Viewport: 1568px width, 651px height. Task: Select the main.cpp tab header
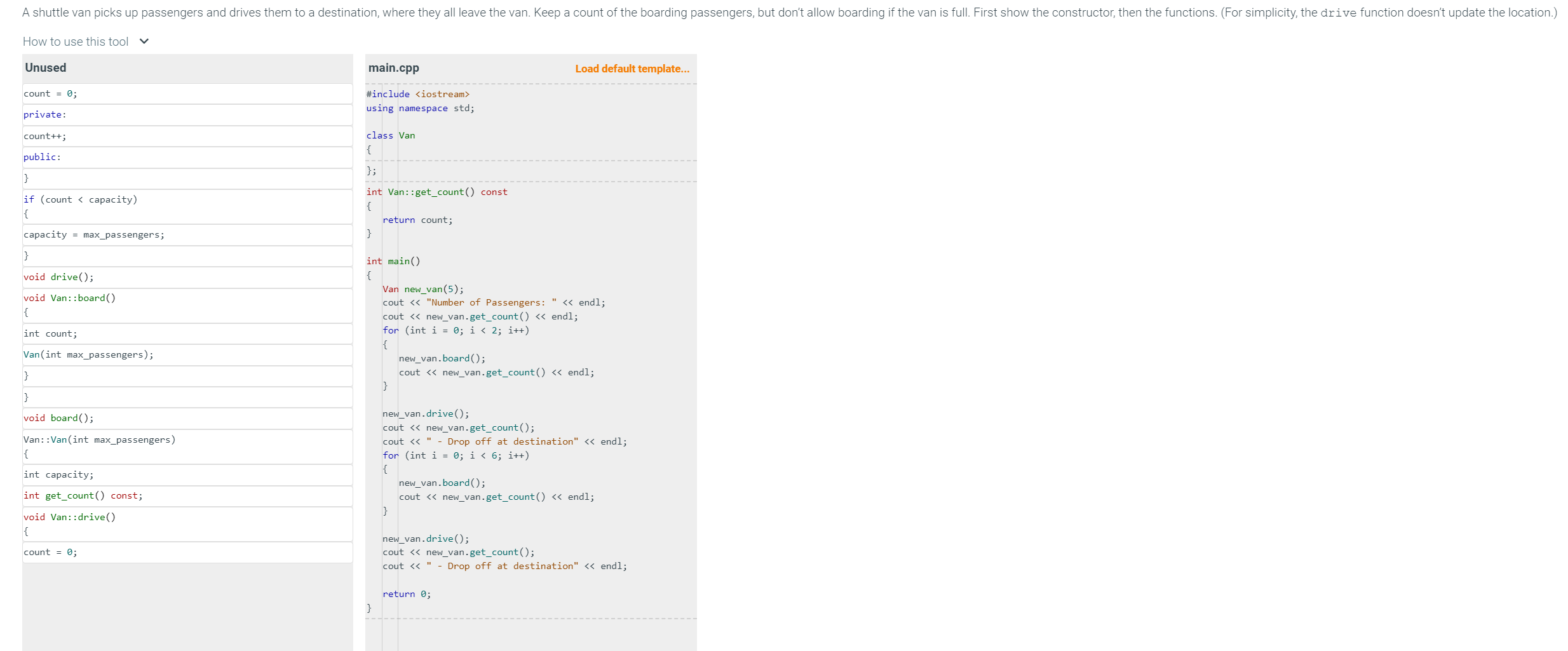click(x=393, y=67)
